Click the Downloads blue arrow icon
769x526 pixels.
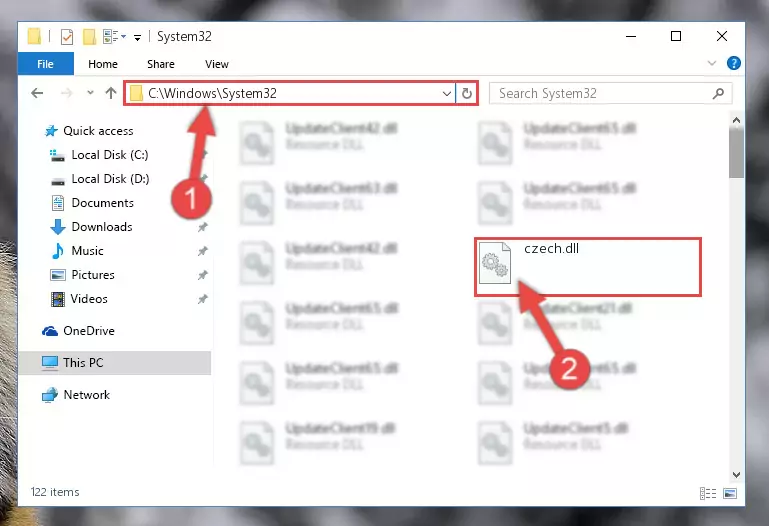point(58,227)
